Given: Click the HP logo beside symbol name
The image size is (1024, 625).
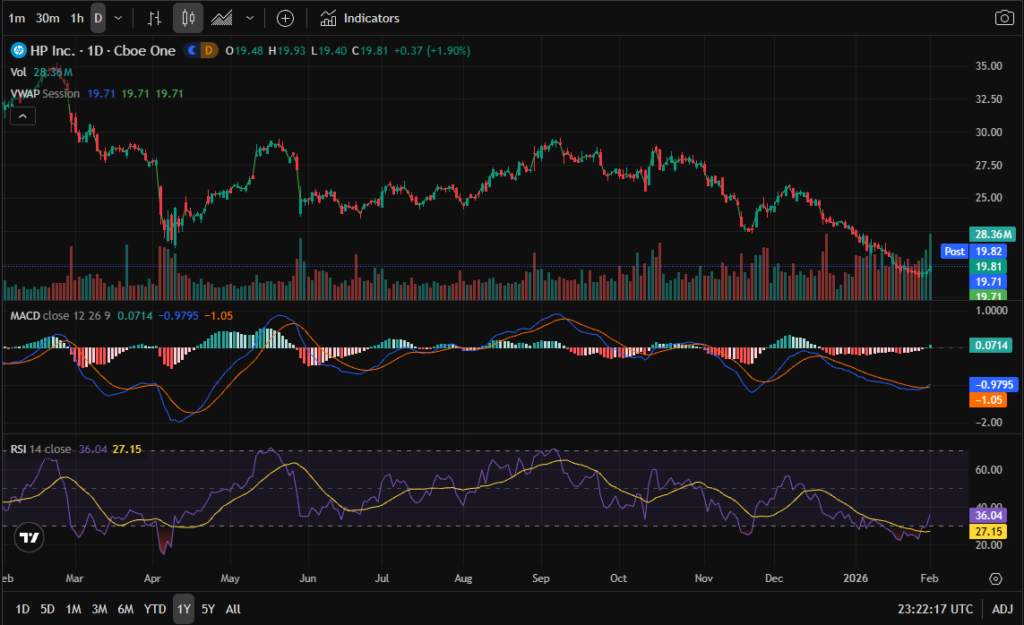Looking at the screenshot, I should coord(18,50).
